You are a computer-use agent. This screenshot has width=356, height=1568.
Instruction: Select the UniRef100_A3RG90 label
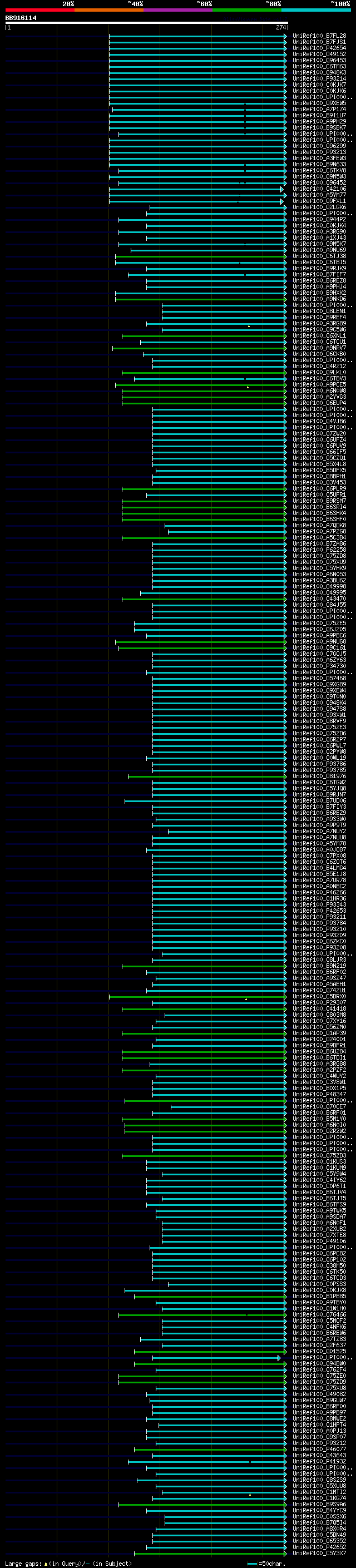[x=319, y=231]
